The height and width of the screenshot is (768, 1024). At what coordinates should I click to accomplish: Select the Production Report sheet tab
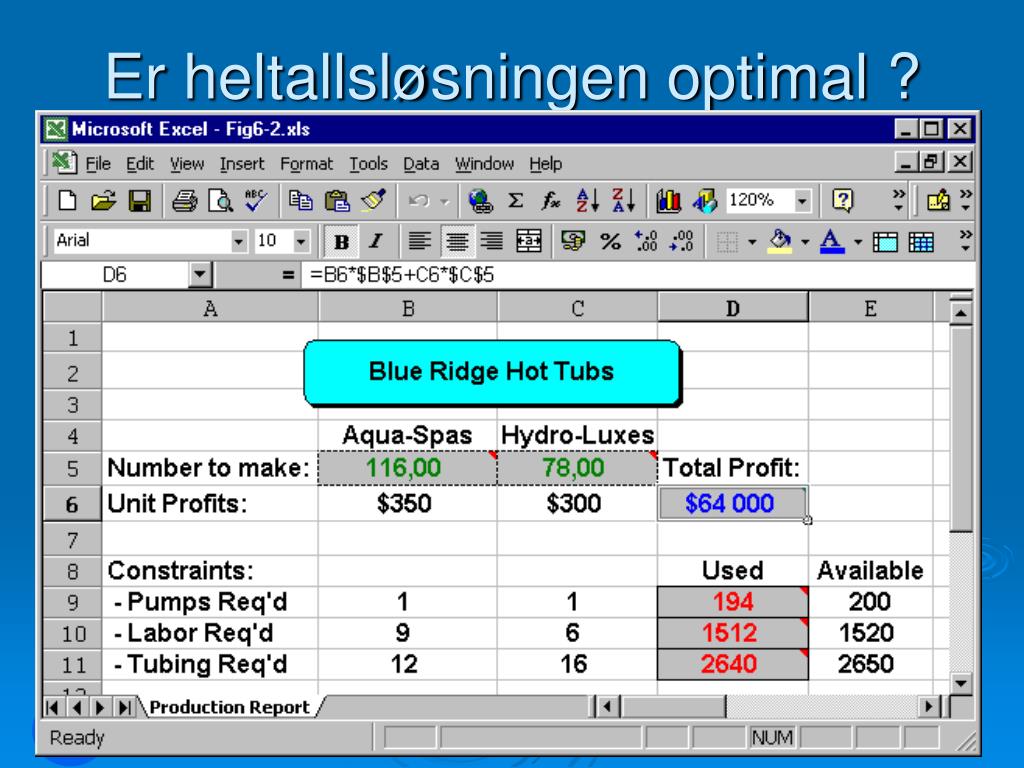229,707
